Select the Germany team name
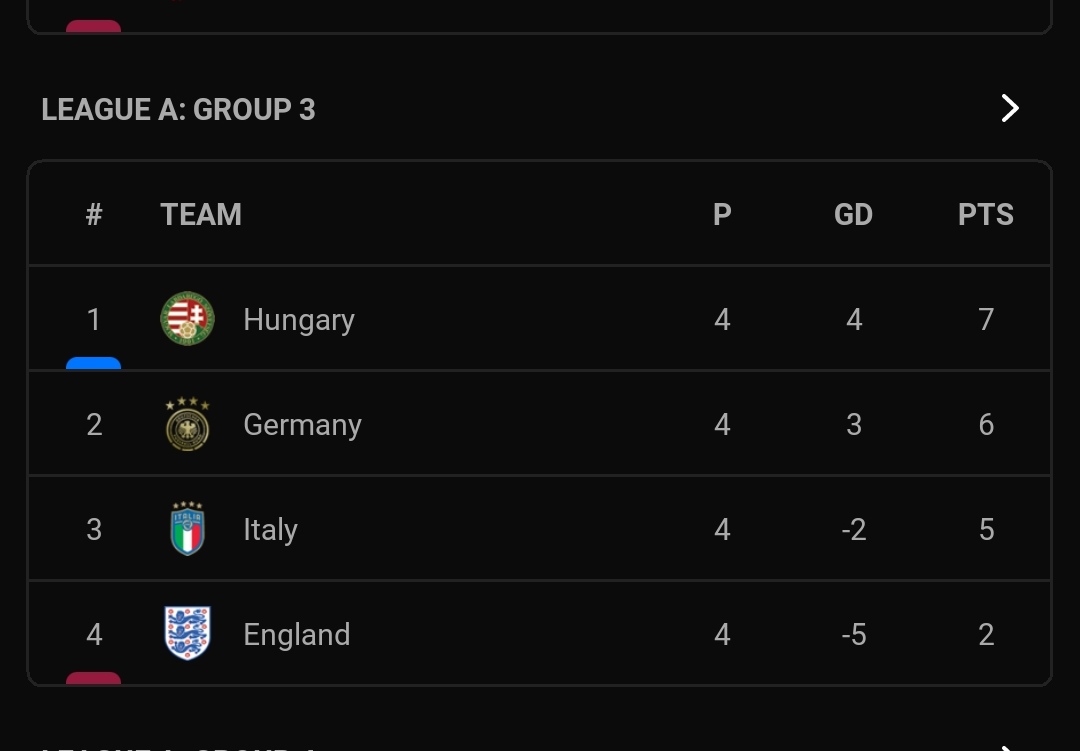 (x=302, y=425)
